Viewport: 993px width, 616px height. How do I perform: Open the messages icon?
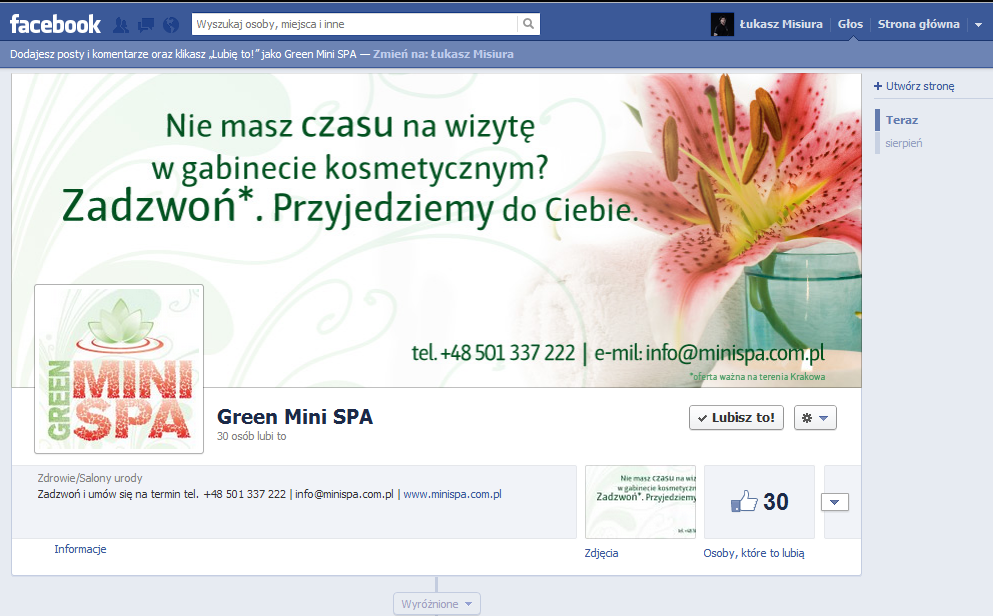click(146, 25)
